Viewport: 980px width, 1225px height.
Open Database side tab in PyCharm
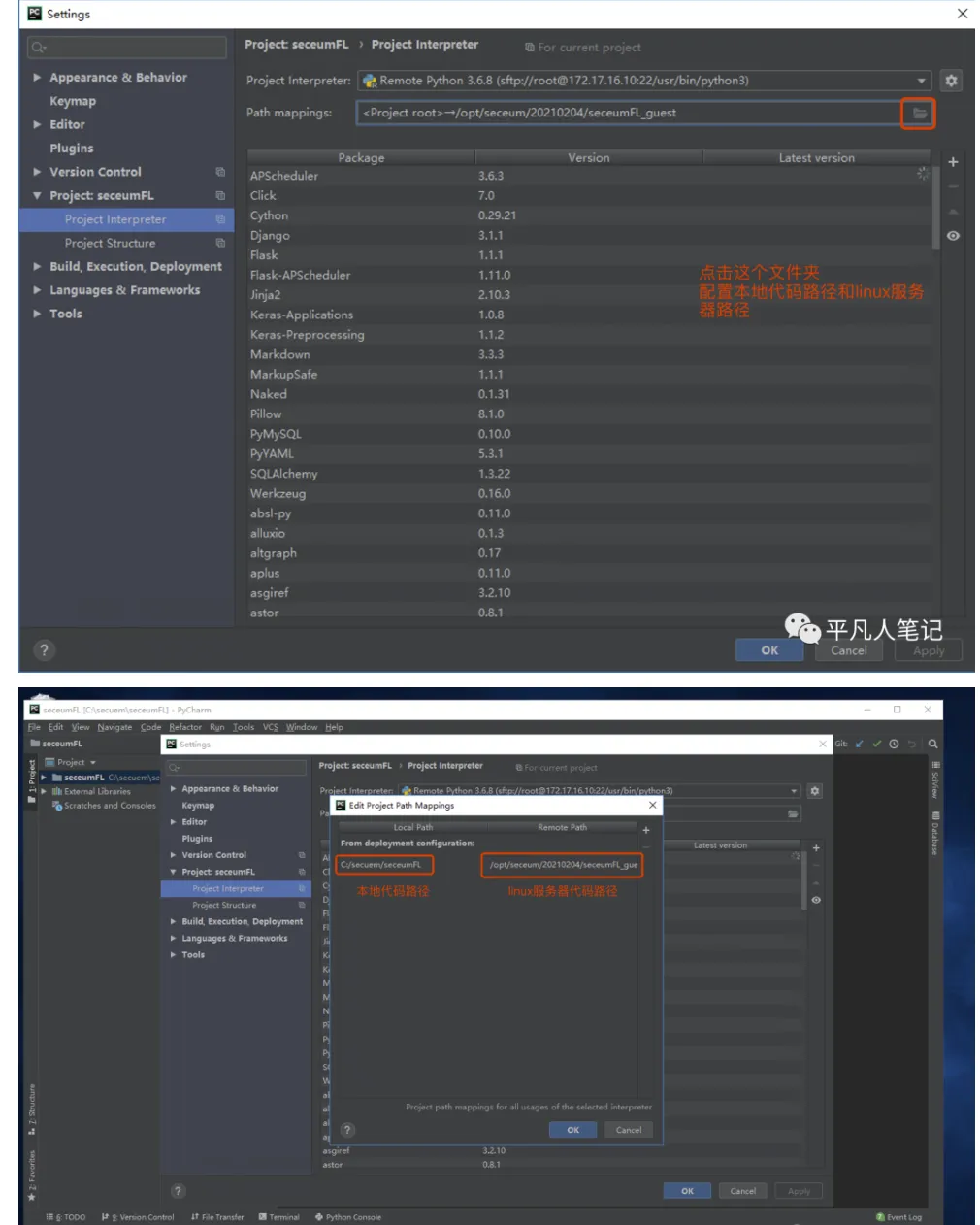pos(935,833)
